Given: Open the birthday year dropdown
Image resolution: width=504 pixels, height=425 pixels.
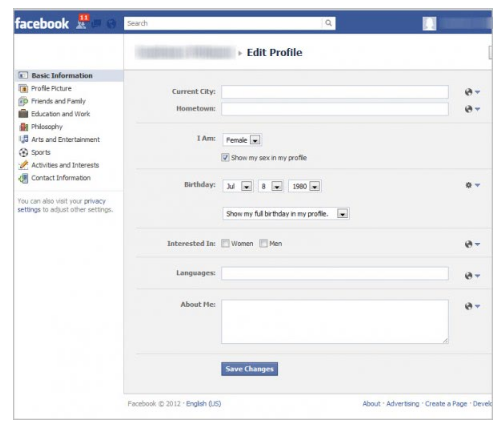Looking at the screenshot, I should [x=305, y=186].
